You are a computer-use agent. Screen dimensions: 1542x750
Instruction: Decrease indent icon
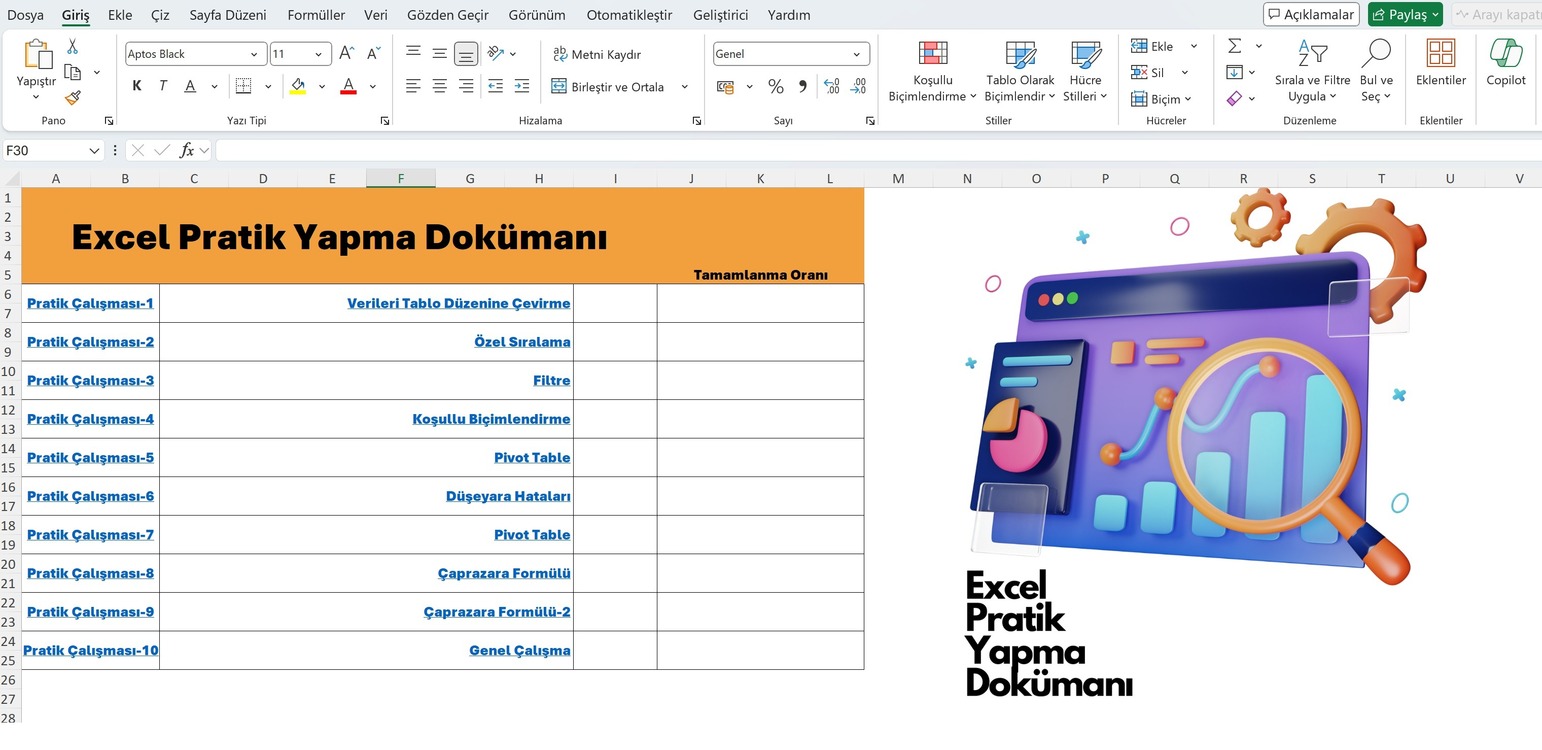pos(495,86)
